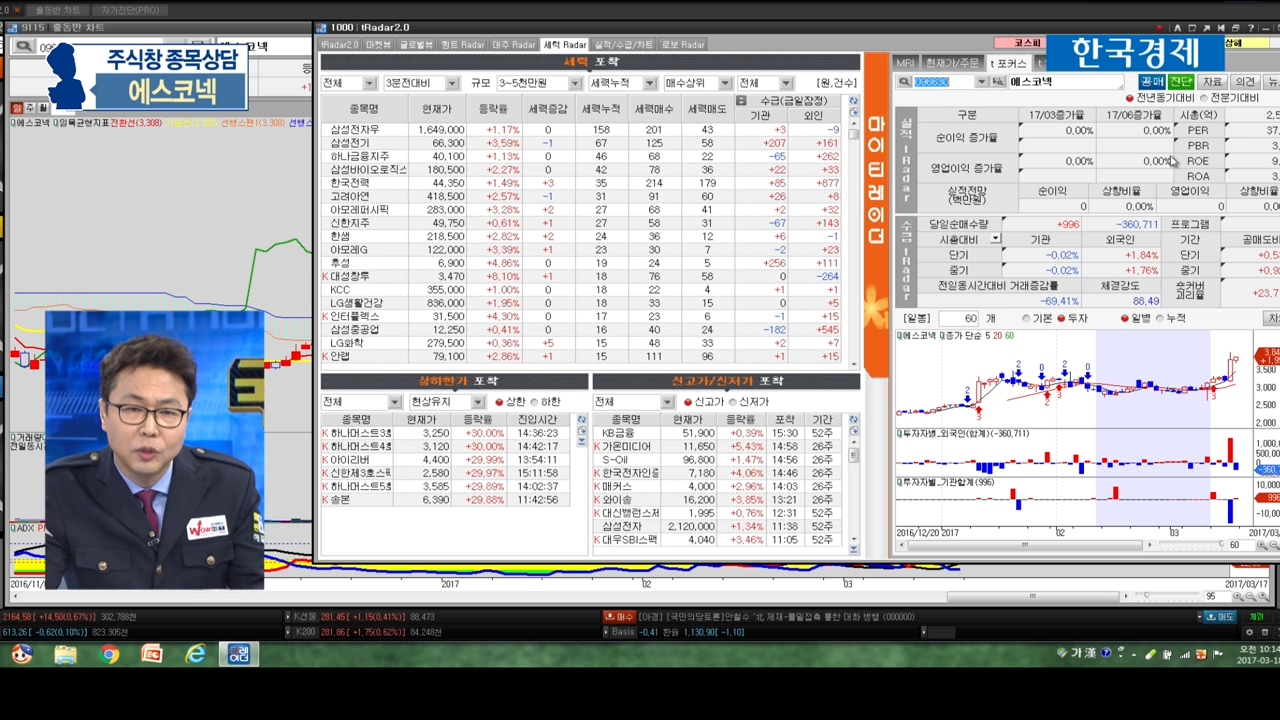Click the green 진단 button
This screenshot has width=1280, height=720.
1181,82
